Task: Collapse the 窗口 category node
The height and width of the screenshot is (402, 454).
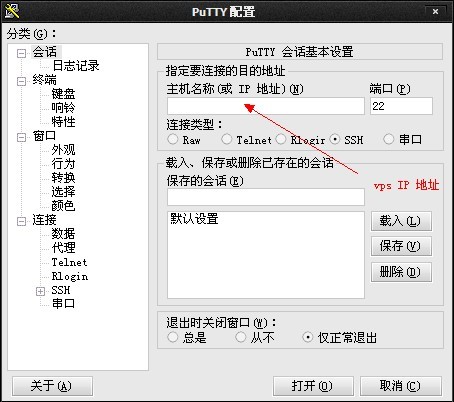Action: (x=21, y=137)
